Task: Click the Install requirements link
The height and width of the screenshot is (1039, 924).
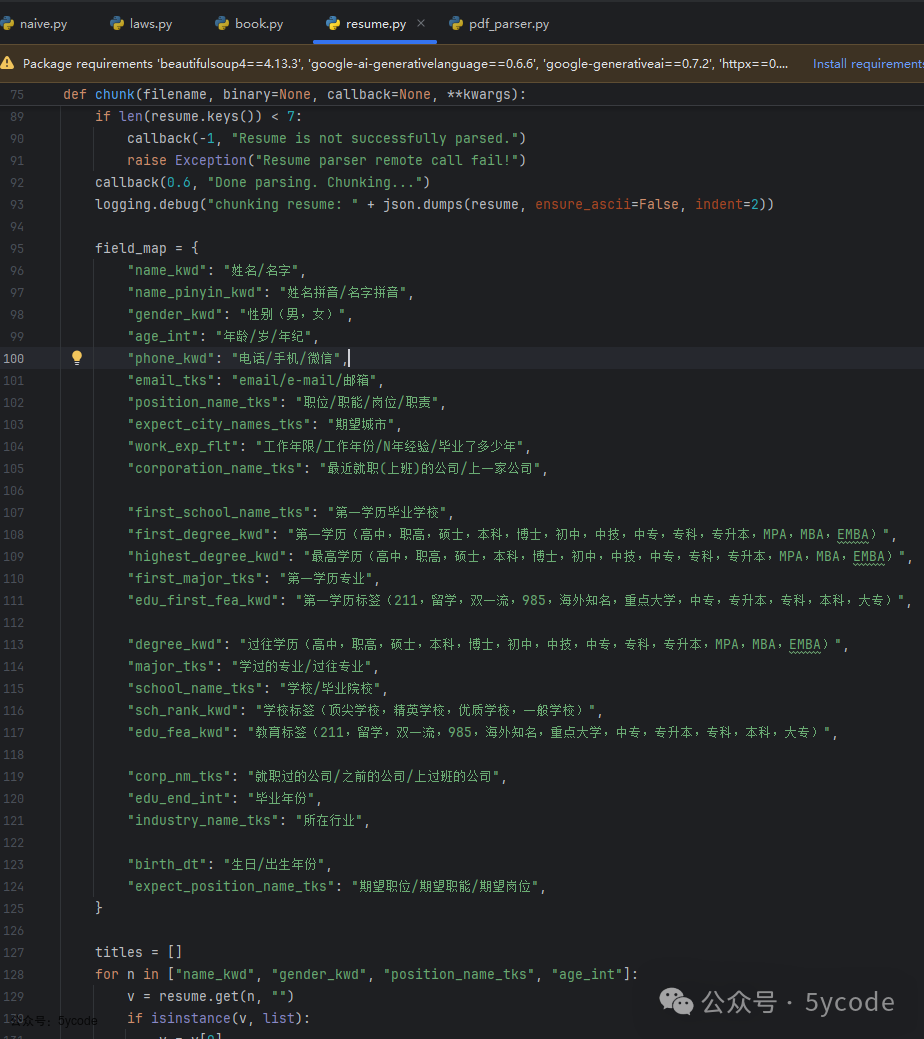Action: pyautogui.click(x=868, y=64)
